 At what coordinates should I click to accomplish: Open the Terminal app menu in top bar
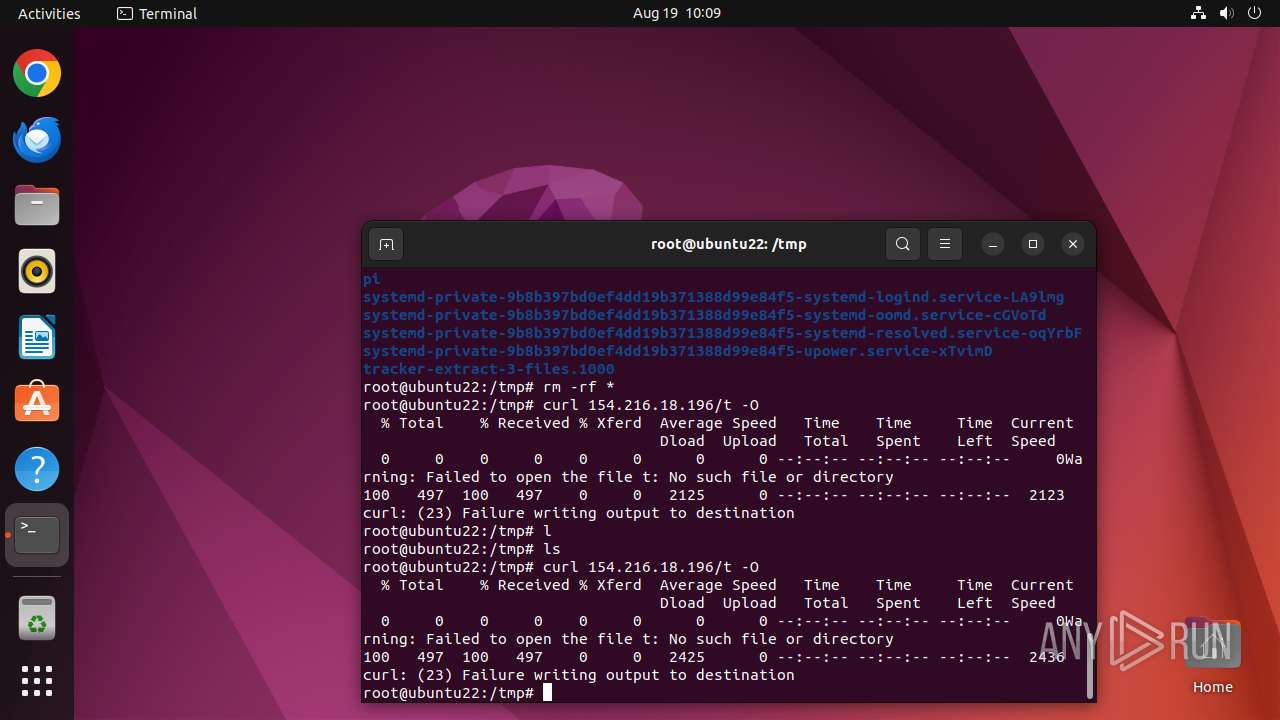pos(157,13)
